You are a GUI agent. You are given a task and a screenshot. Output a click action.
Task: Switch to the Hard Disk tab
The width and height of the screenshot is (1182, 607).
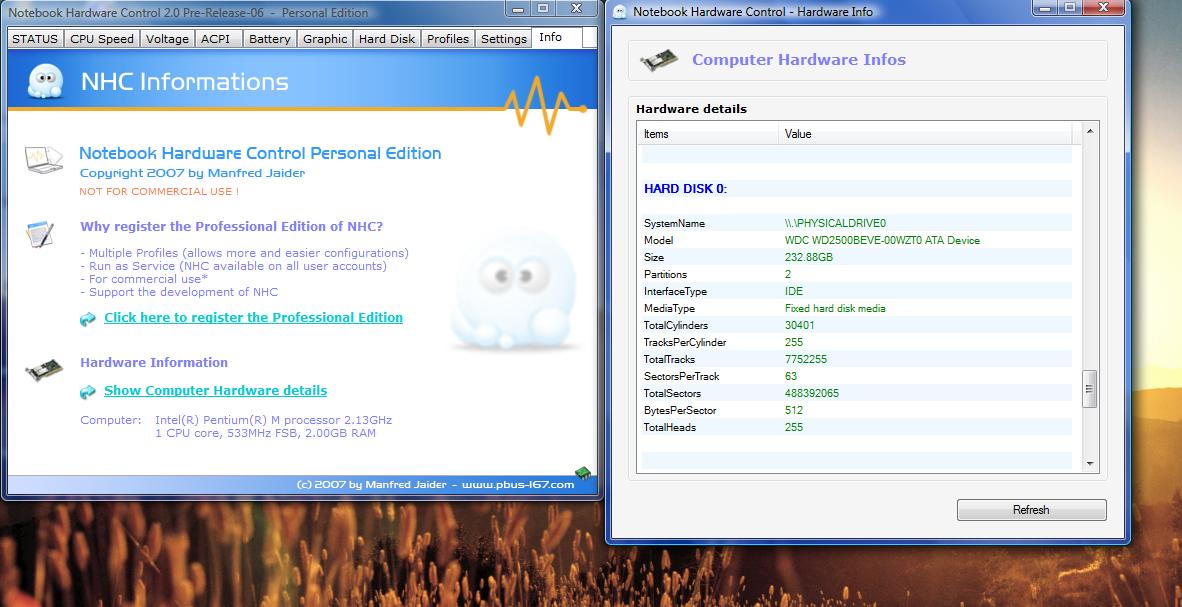387,38
